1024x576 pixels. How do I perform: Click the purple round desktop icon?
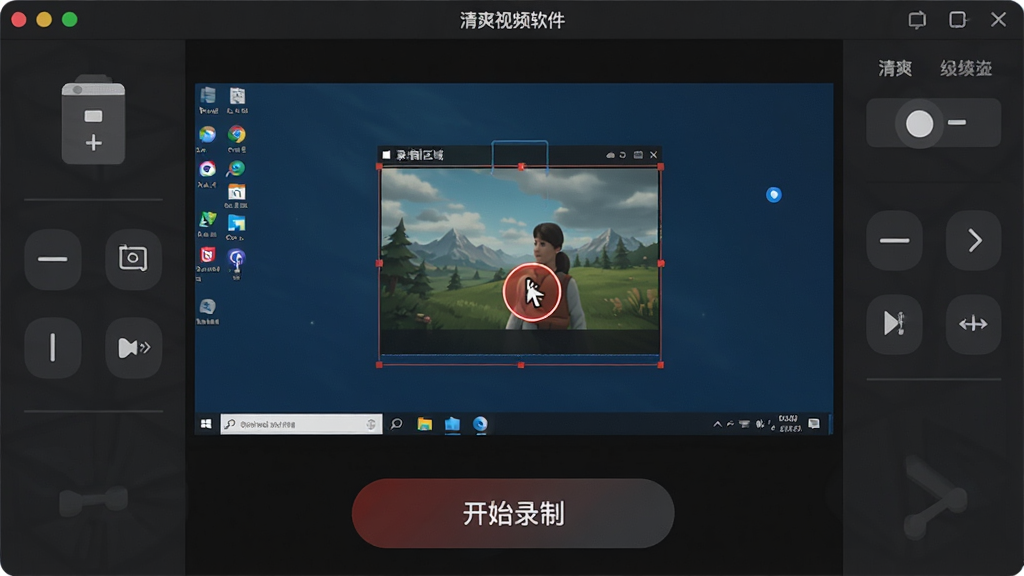pyautogui.click(x=236, y=259)
